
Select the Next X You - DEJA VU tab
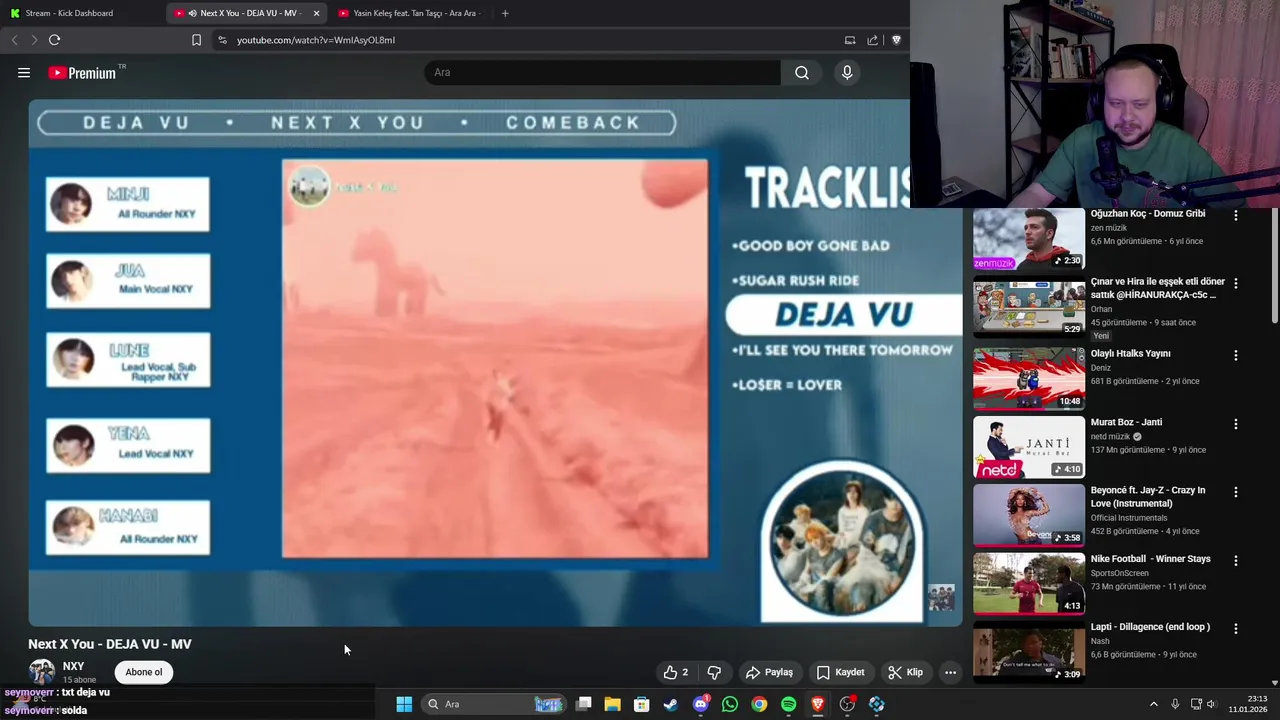[244, 13]
